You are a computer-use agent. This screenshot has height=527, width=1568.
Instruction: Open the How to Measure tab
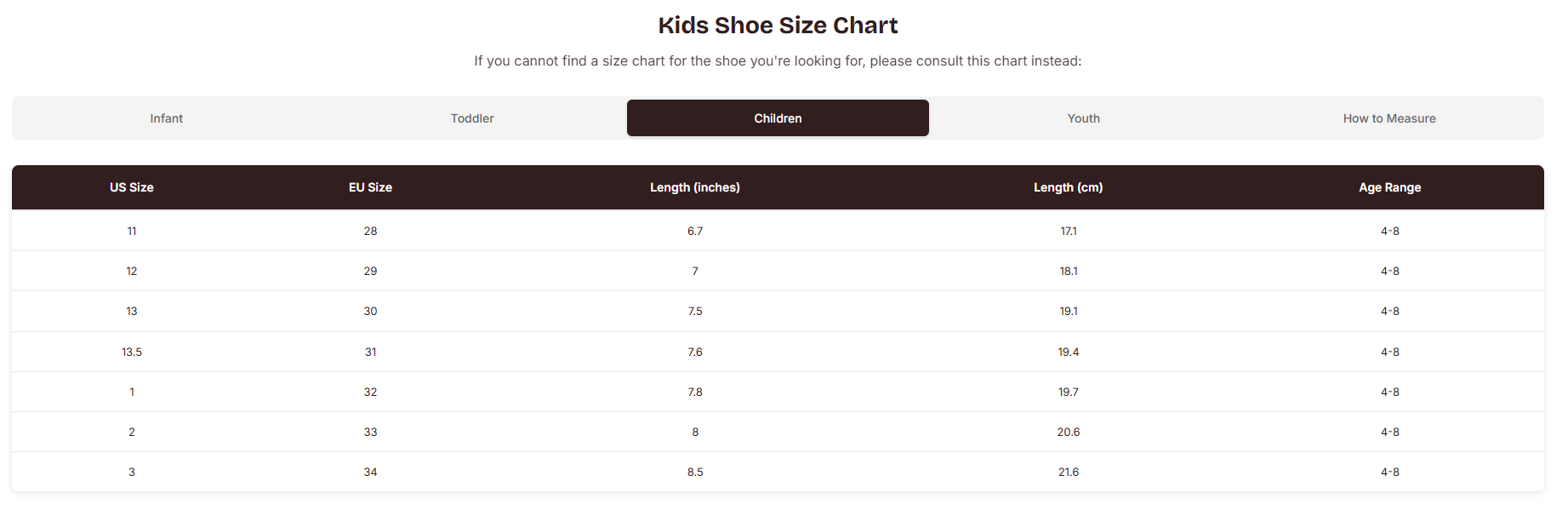[x=1389, y=118]
